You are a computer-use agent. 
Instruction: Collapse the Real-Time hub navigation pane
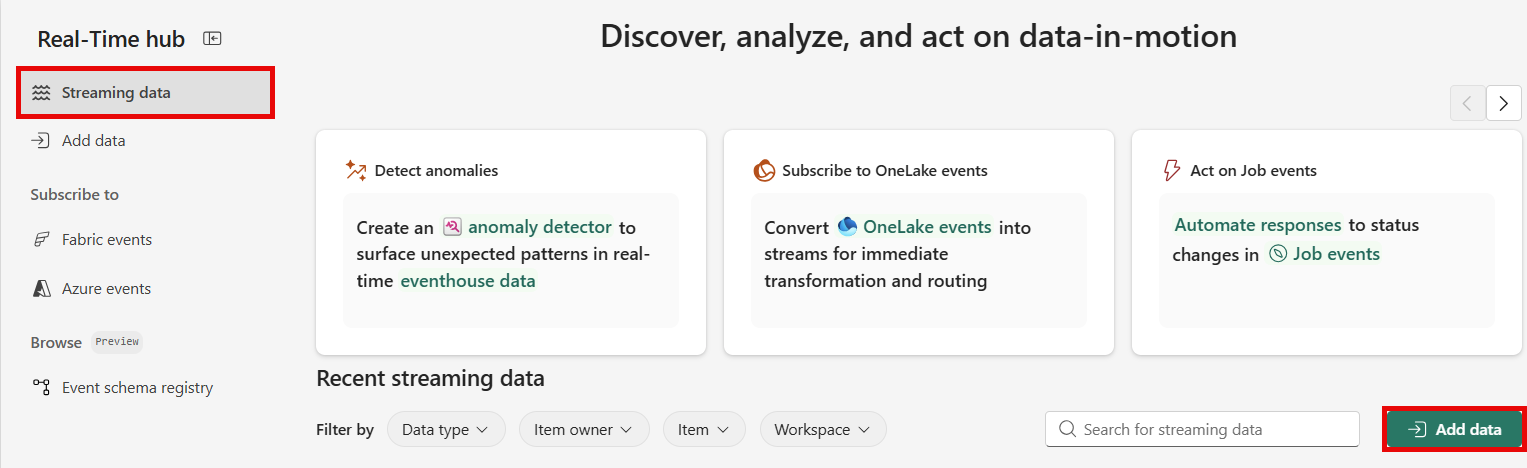click(212, 39)
